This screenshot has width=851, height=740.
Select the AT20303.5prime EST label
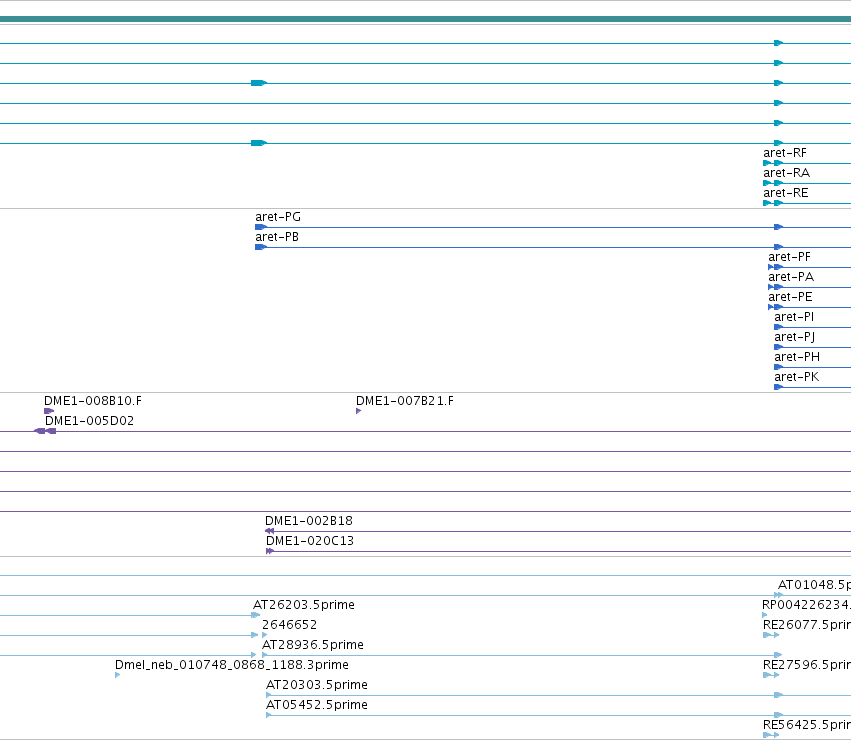(316, 685)
